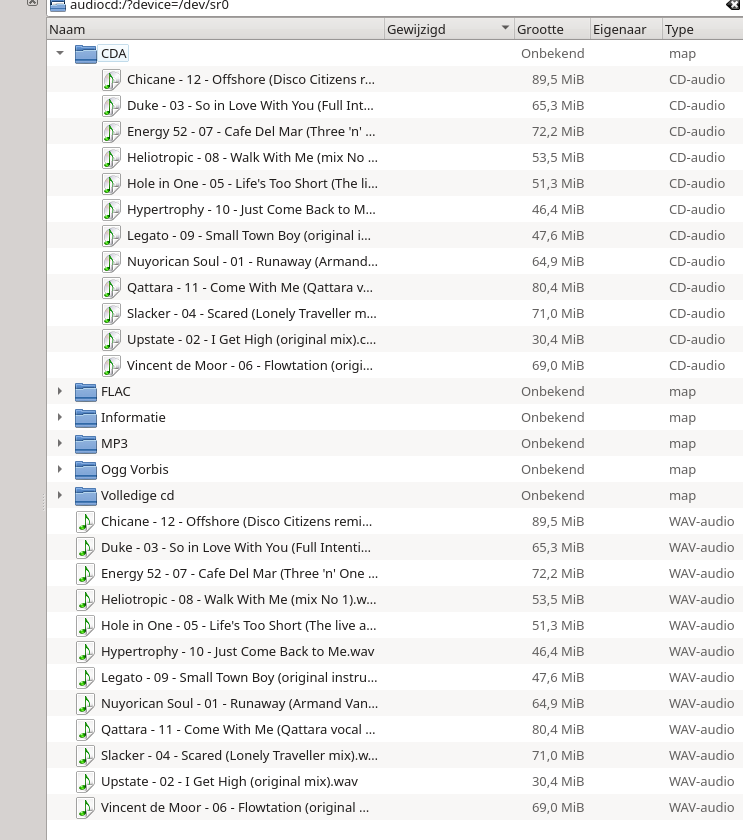Image resolution: width=743 pixels, height=840 pixels.
Task: Click the CDA folder icon
Action: click(x=86, y=54)
